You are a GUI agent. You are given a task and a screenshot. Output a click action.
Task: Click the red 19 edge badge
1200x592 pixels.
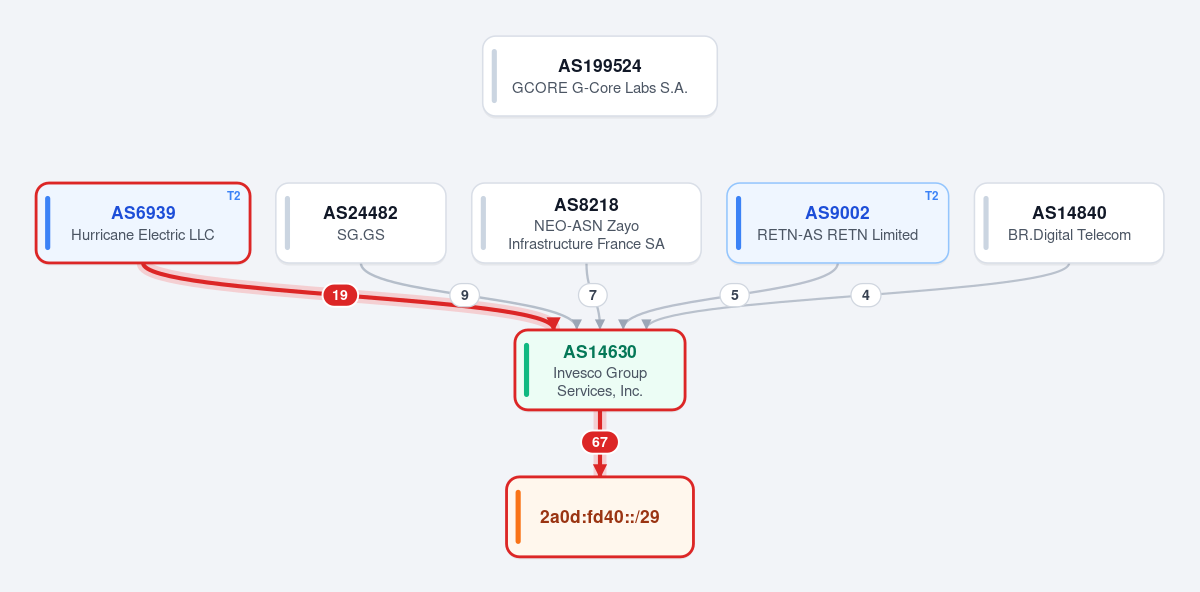click(x=340, y=295)
